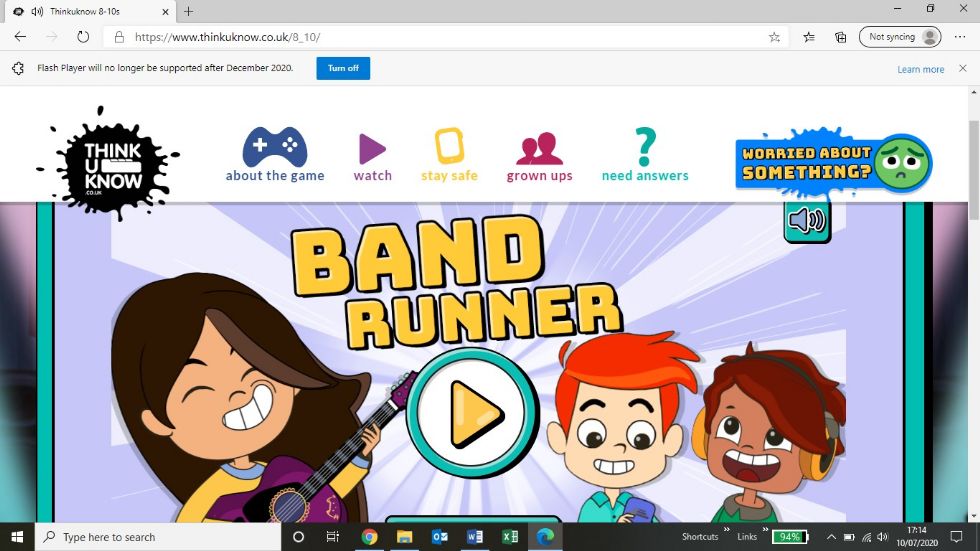
Task: Click the purple watch play triangle icon
Action: click(x=372, y=148)
